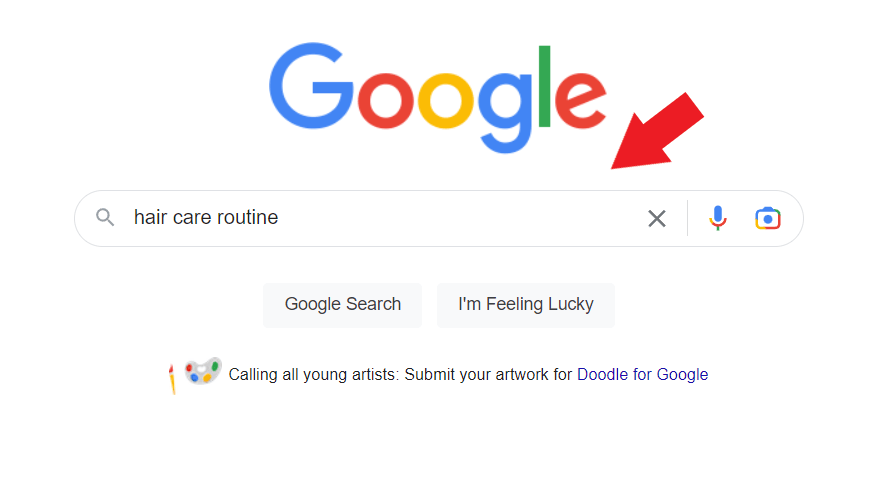The image size is (893, 486).
Task: Click the empty search box area before X
Action: click(x=460, y=218)
